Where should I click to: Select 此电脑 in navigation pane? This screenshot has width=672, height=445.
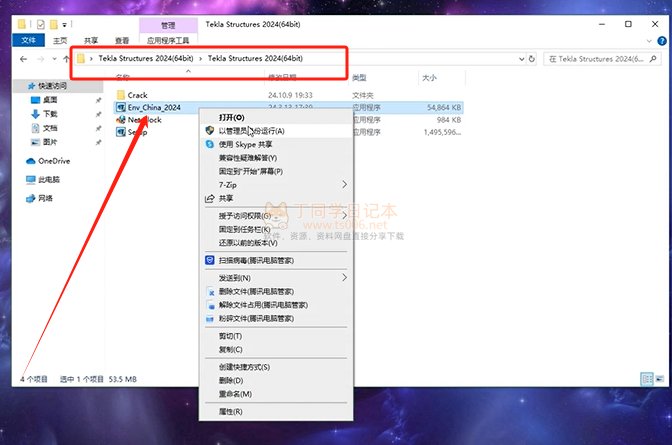pos(49,180)
